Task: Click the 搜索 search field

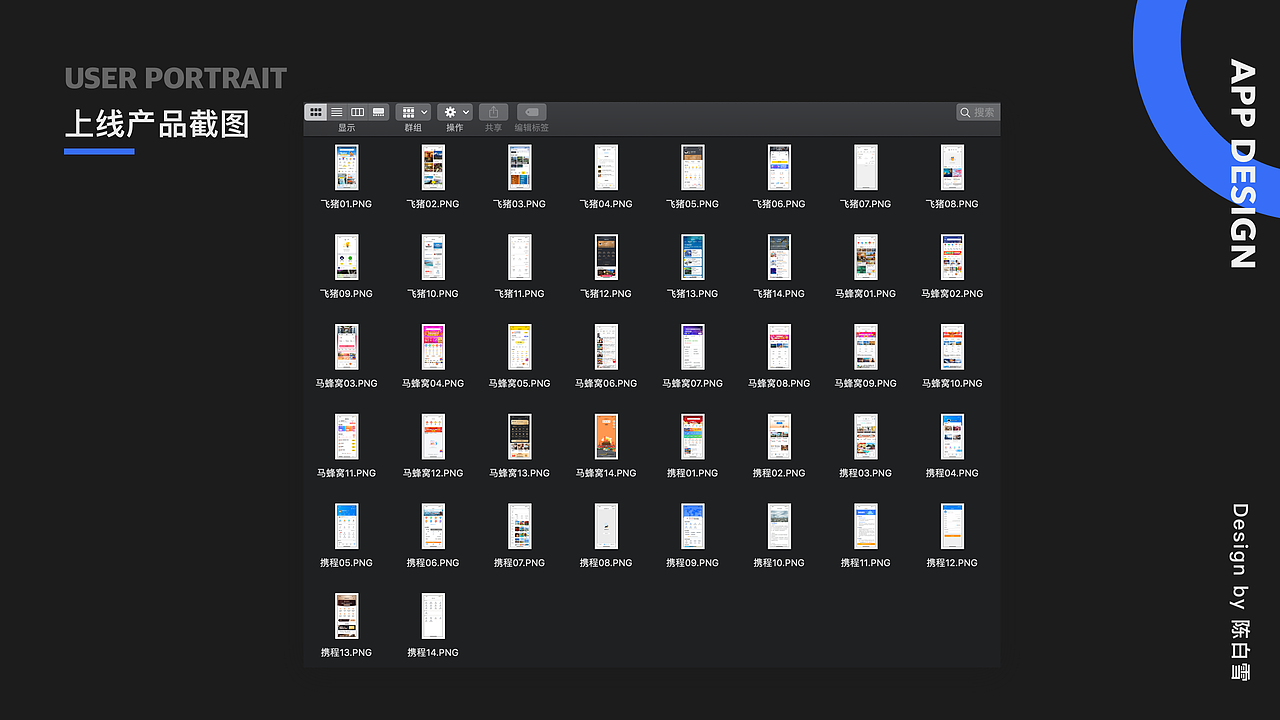Action: pyautogui.click(x=978, y=112)
